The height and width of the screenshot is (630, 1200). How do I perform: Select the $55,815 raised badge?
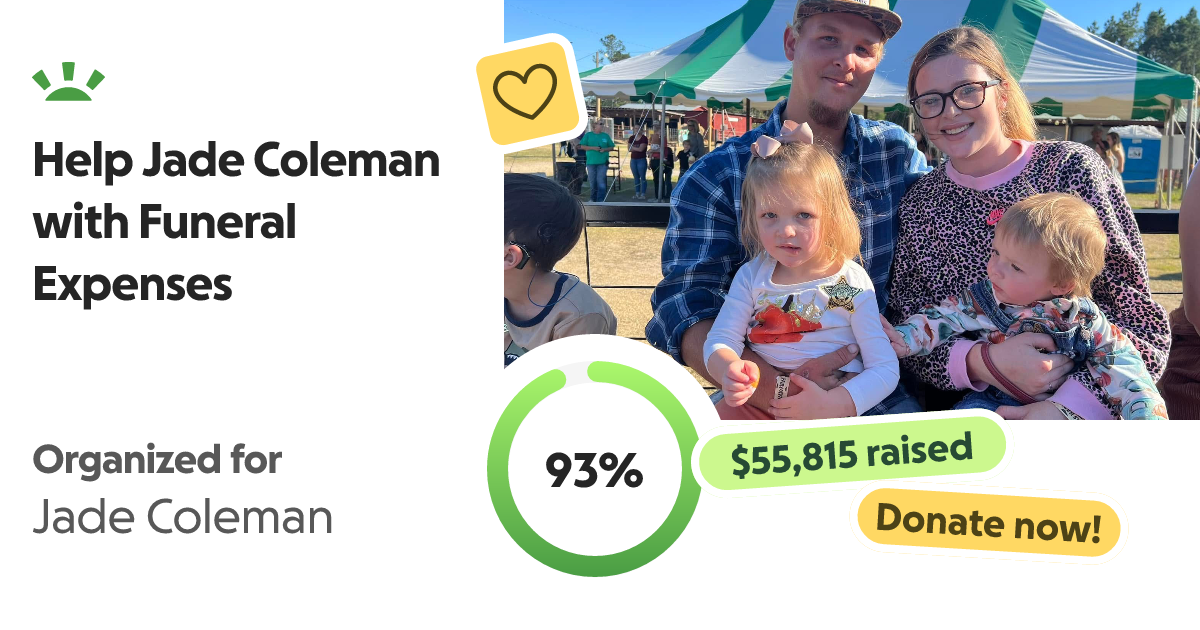(x=851, y=453)
